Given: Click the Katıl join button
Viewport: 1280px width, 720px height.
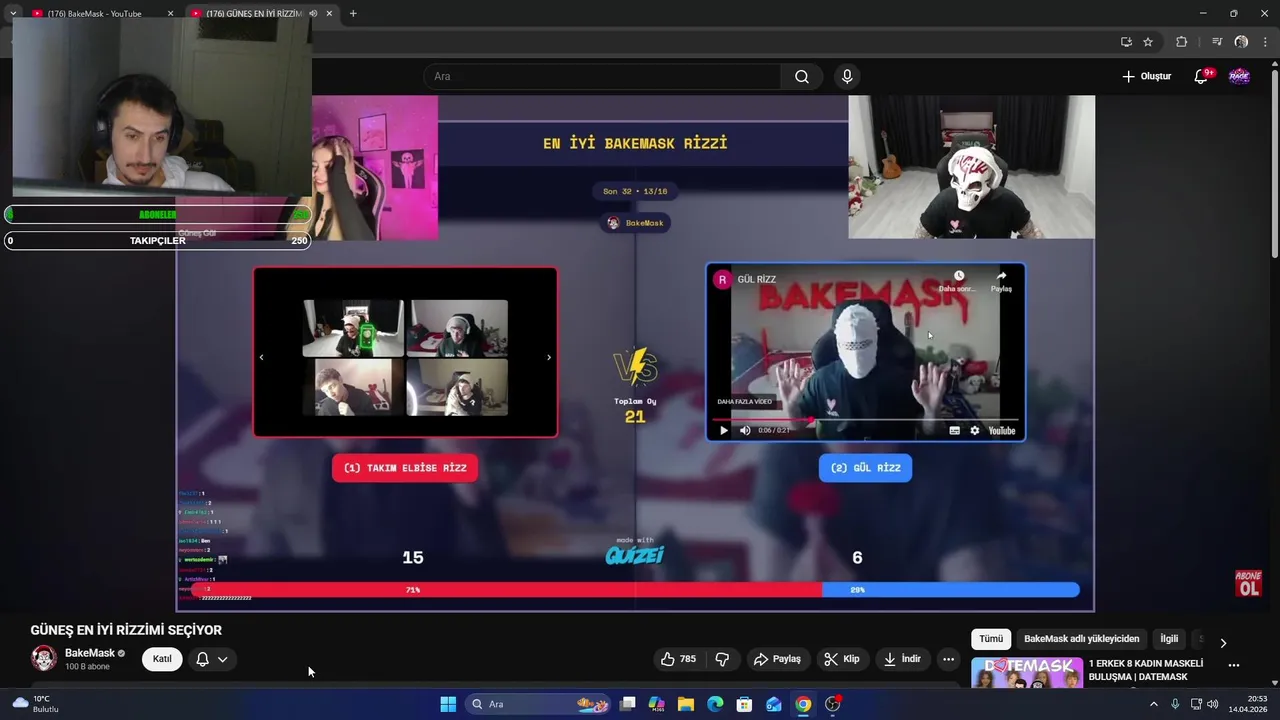Looking at the screenshot, I should (x=162, y=659).
